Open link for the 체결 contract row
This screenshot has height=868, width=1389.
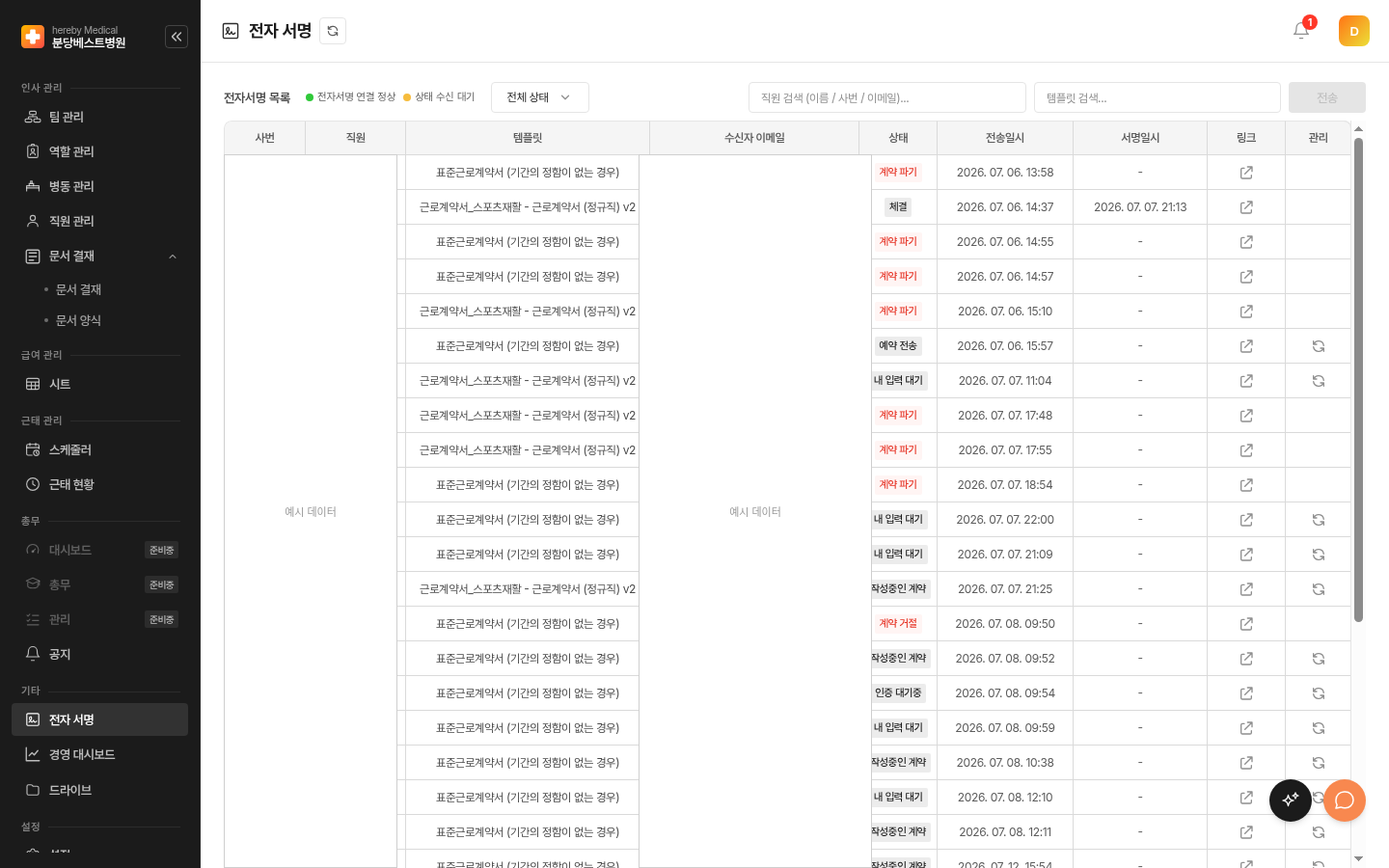[x=1246, y=207]
